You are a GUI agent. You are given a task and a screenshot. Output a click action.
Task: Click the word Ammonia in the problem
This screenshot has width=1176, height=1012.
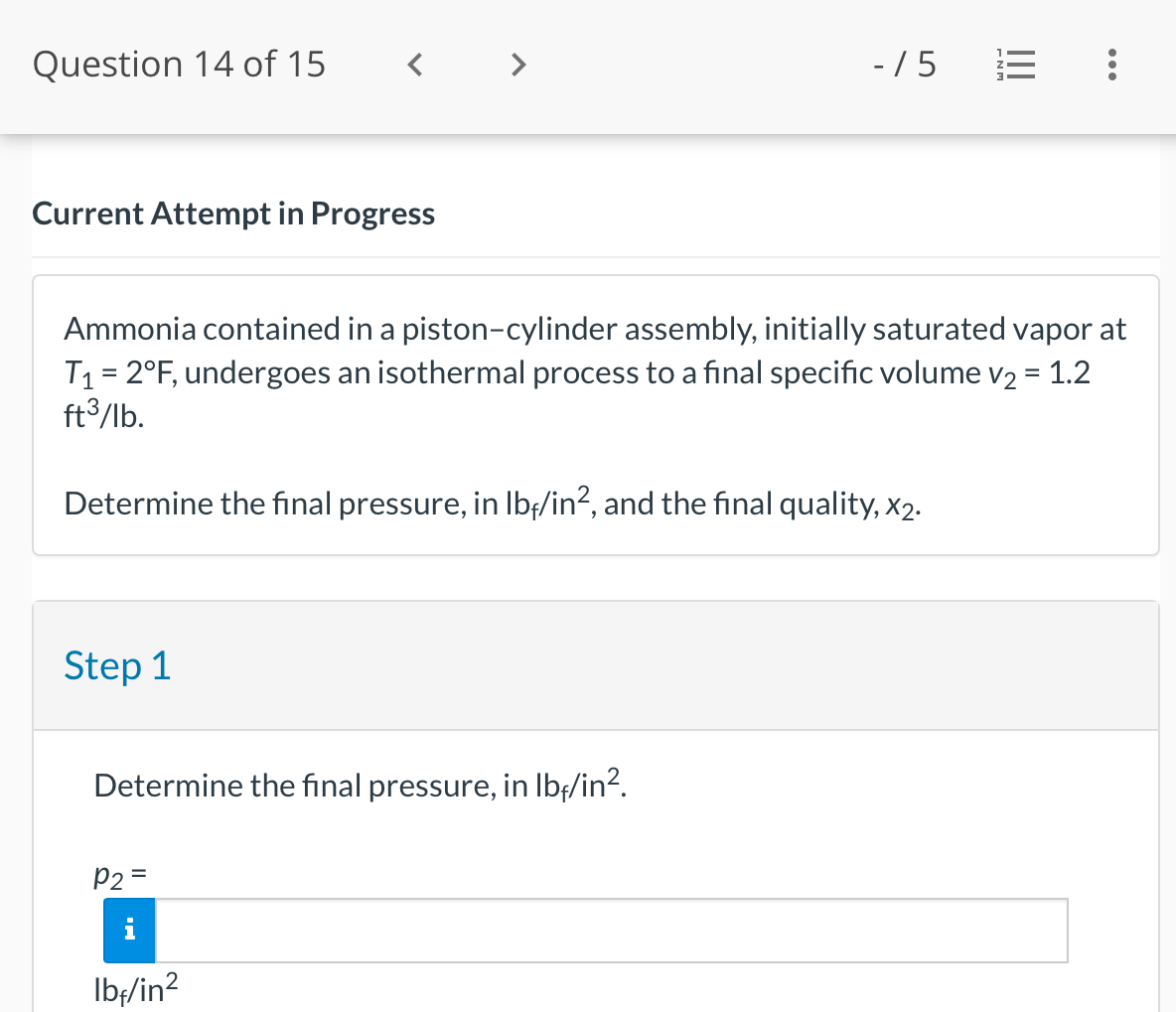pyautogui.click(x=130, y=329)
